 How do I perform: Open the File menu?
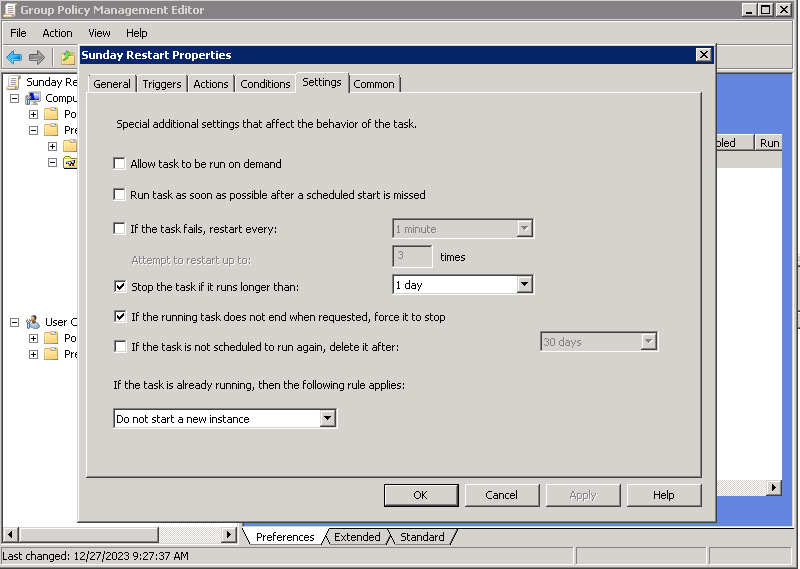pos(18,33)
